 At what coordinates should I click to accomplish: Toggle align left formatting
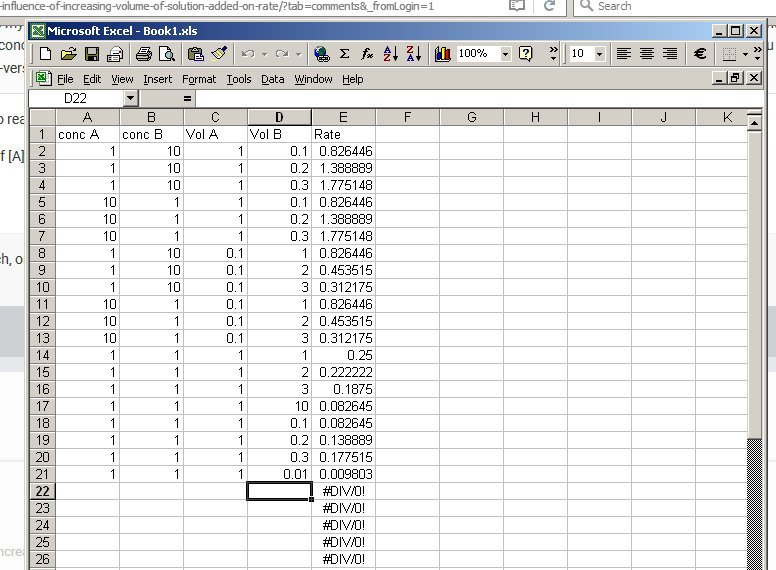click(x=624, y=54)
